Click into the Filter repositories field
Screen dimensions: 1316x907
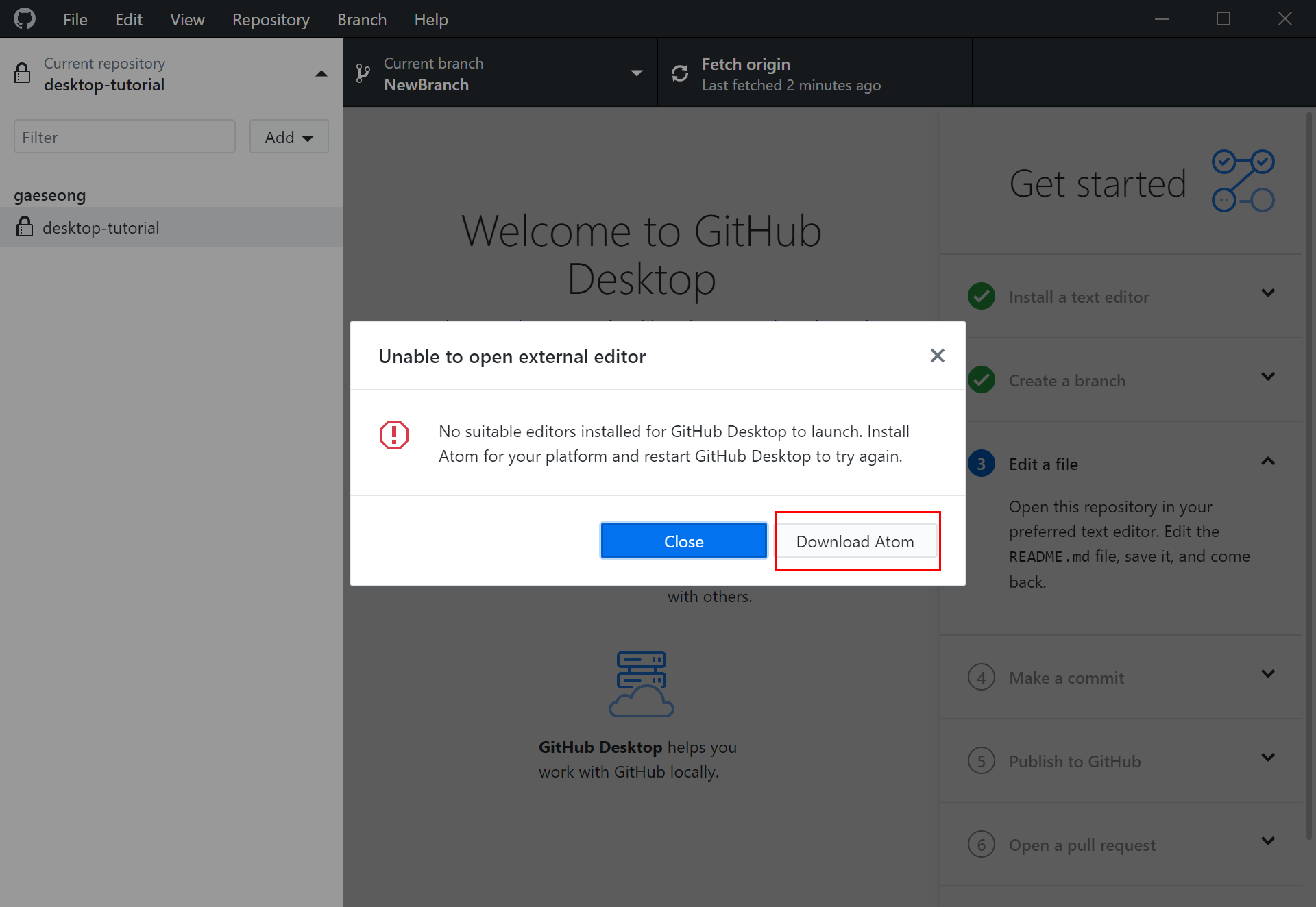pos(125,137)
